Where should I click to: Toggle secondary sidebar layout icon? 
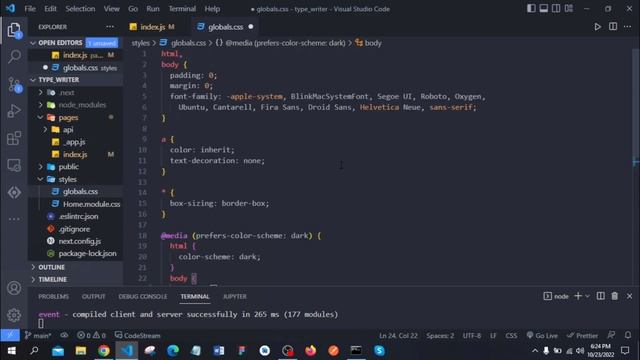click(x=556, y=9)
